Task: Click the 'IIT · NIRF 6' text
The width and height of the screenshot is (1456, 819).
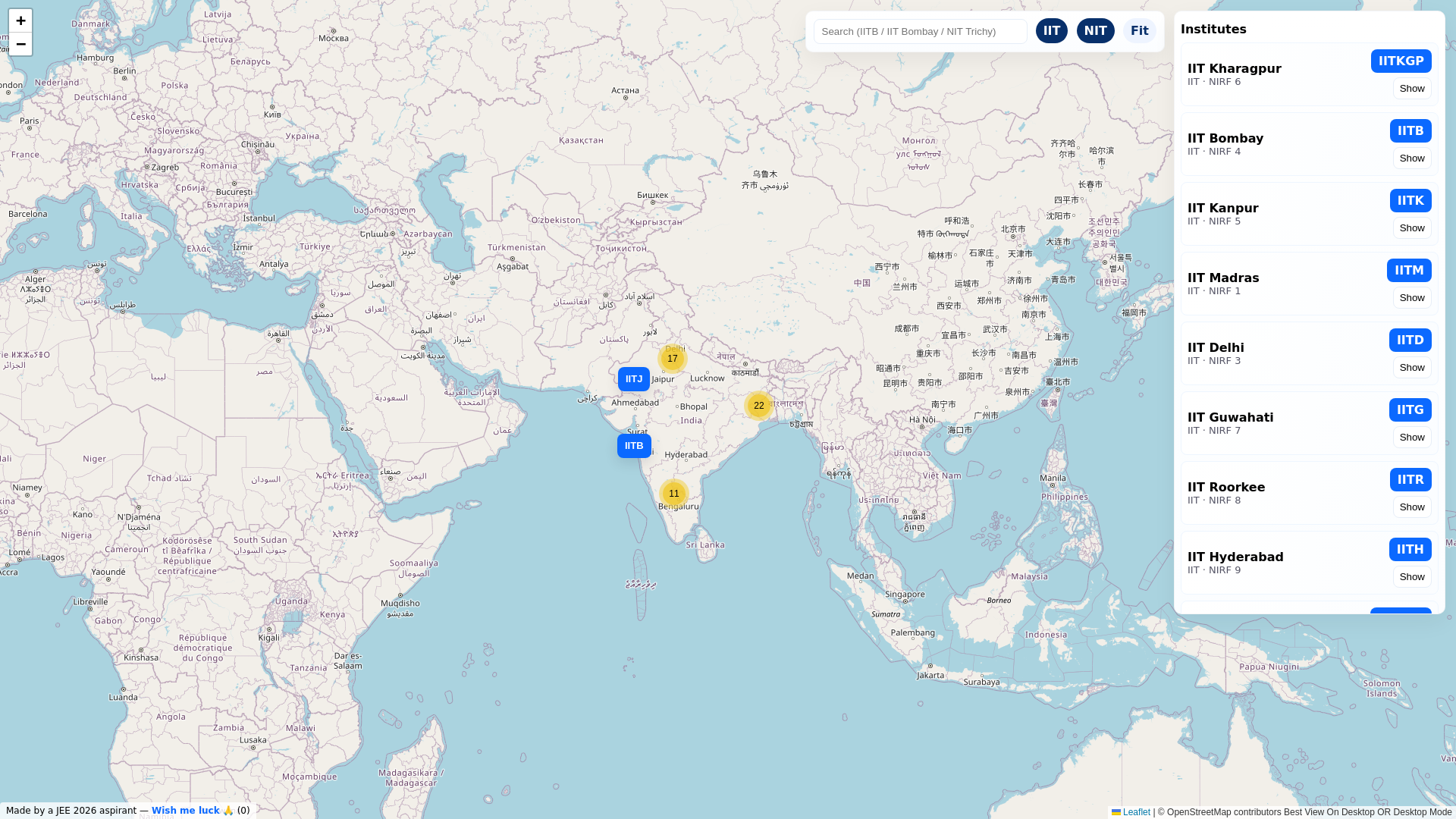Action: [1214, 82]
